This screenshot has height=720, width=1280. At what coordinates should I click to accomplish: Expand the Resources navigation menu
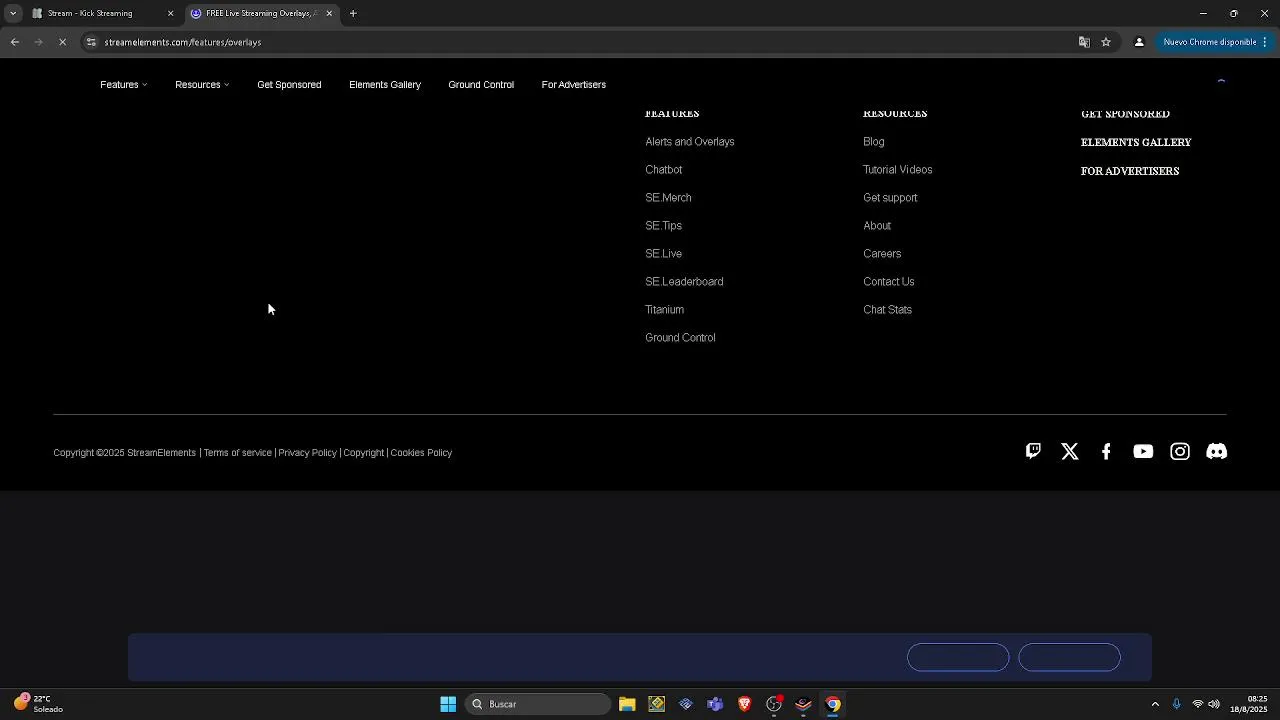(x=202, y=85)
